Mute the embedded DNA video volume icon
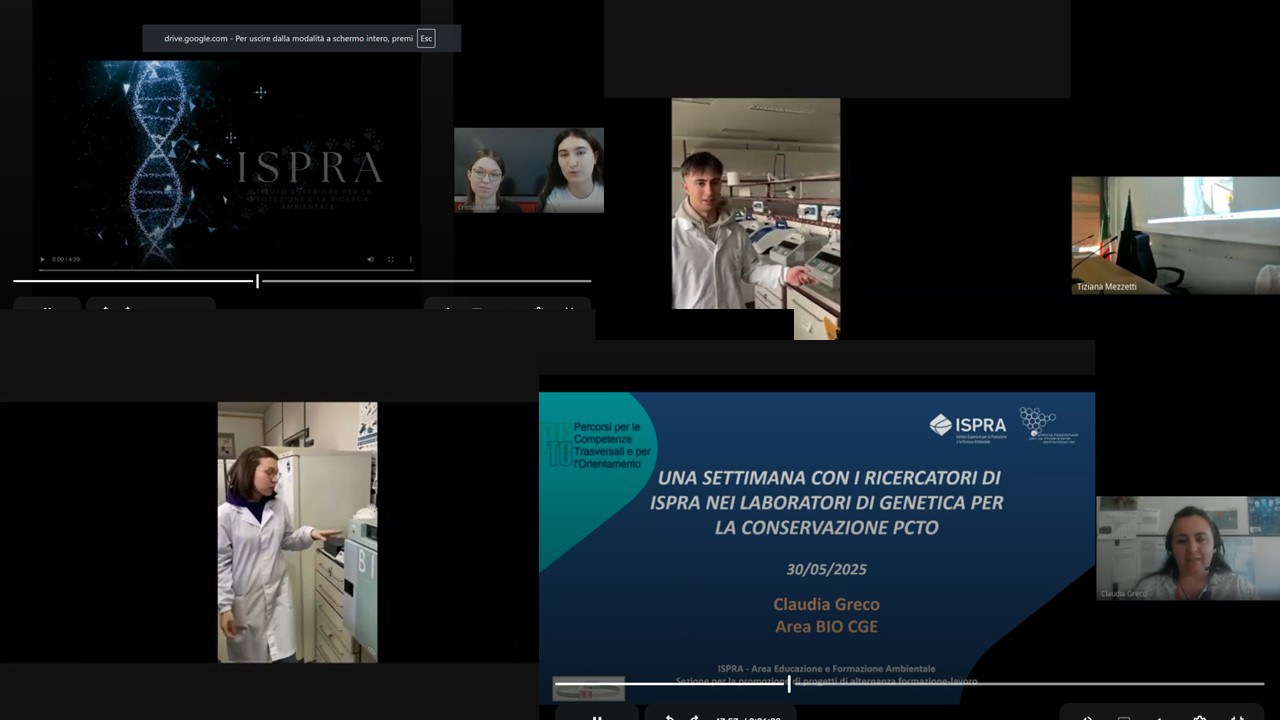This screenshot has width=1280, height=720. (x=370, y=259)
